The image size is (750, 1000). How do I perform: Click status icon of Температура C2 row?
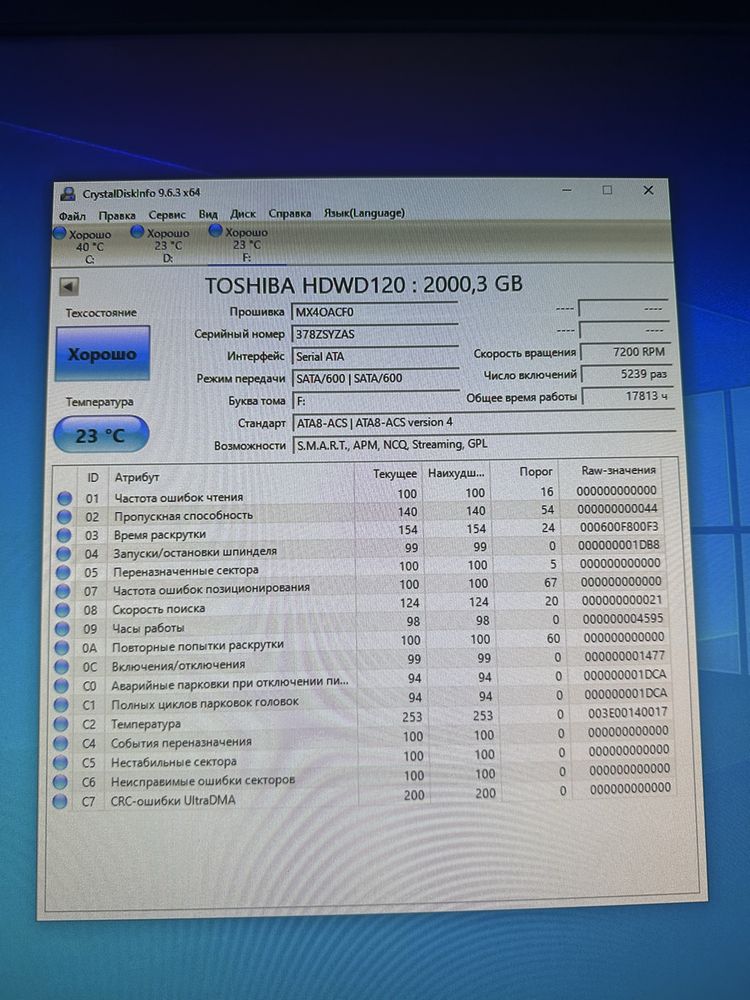[x=61, y=724]
